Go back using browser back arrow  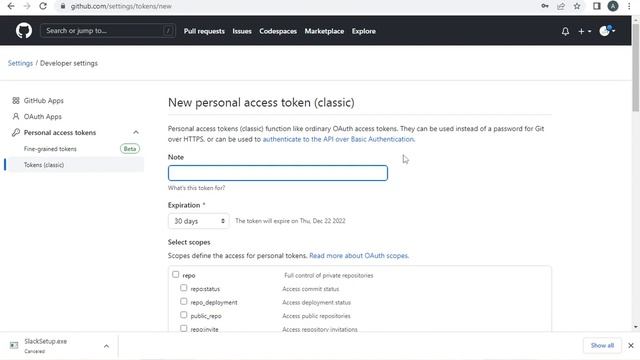click(11, 6)
